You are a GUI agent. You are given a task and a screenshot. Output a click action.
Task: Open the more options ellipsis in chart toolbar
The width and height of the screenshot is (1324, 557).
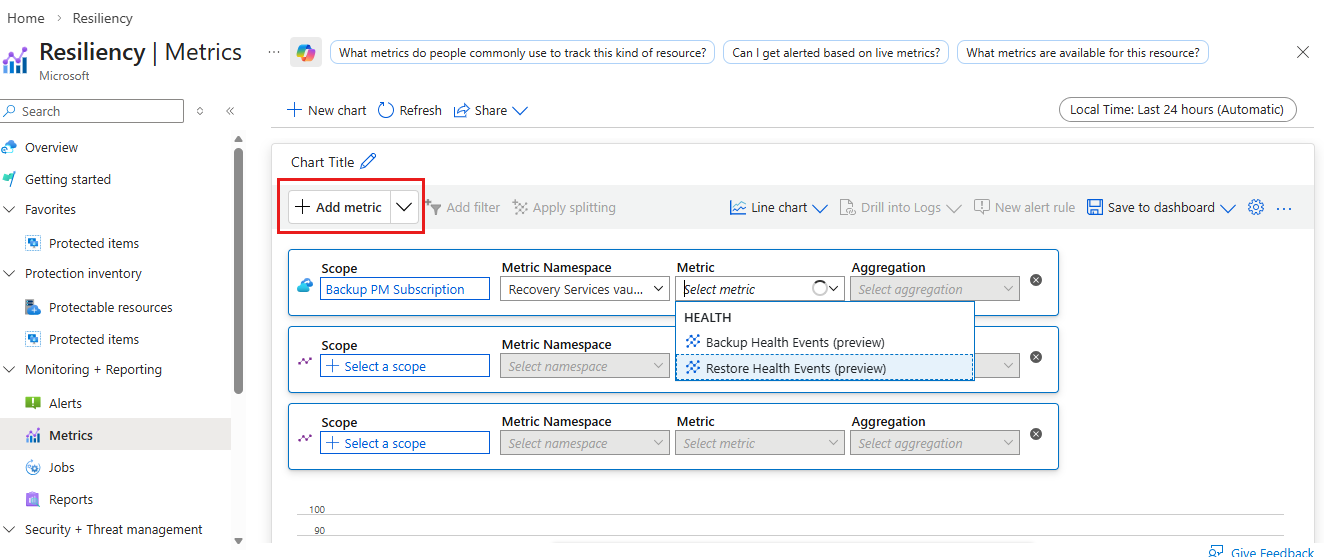point(1285,208)
